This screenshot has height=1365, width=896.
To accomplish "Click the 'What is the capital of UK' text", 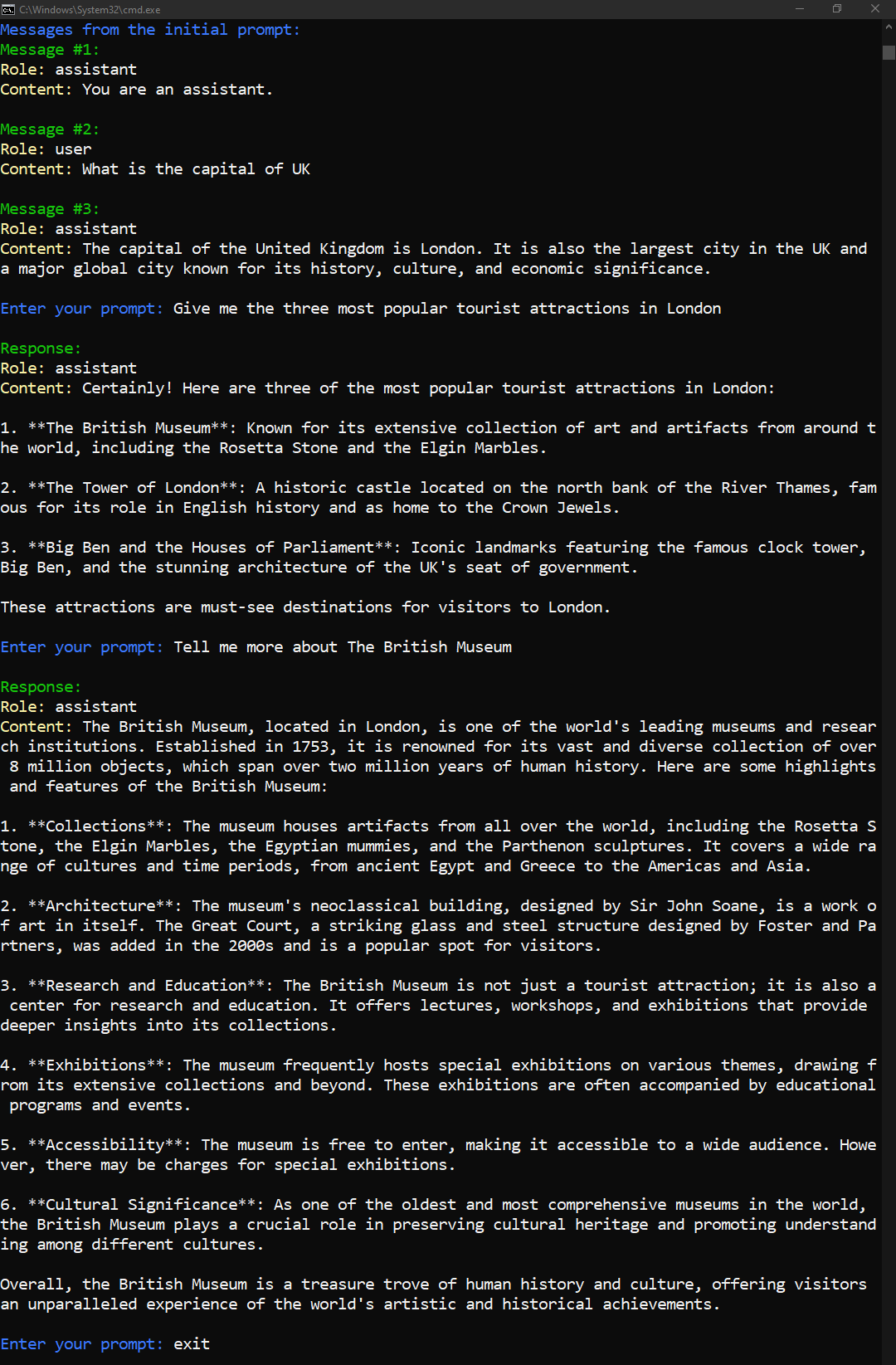I will [196, 169].
